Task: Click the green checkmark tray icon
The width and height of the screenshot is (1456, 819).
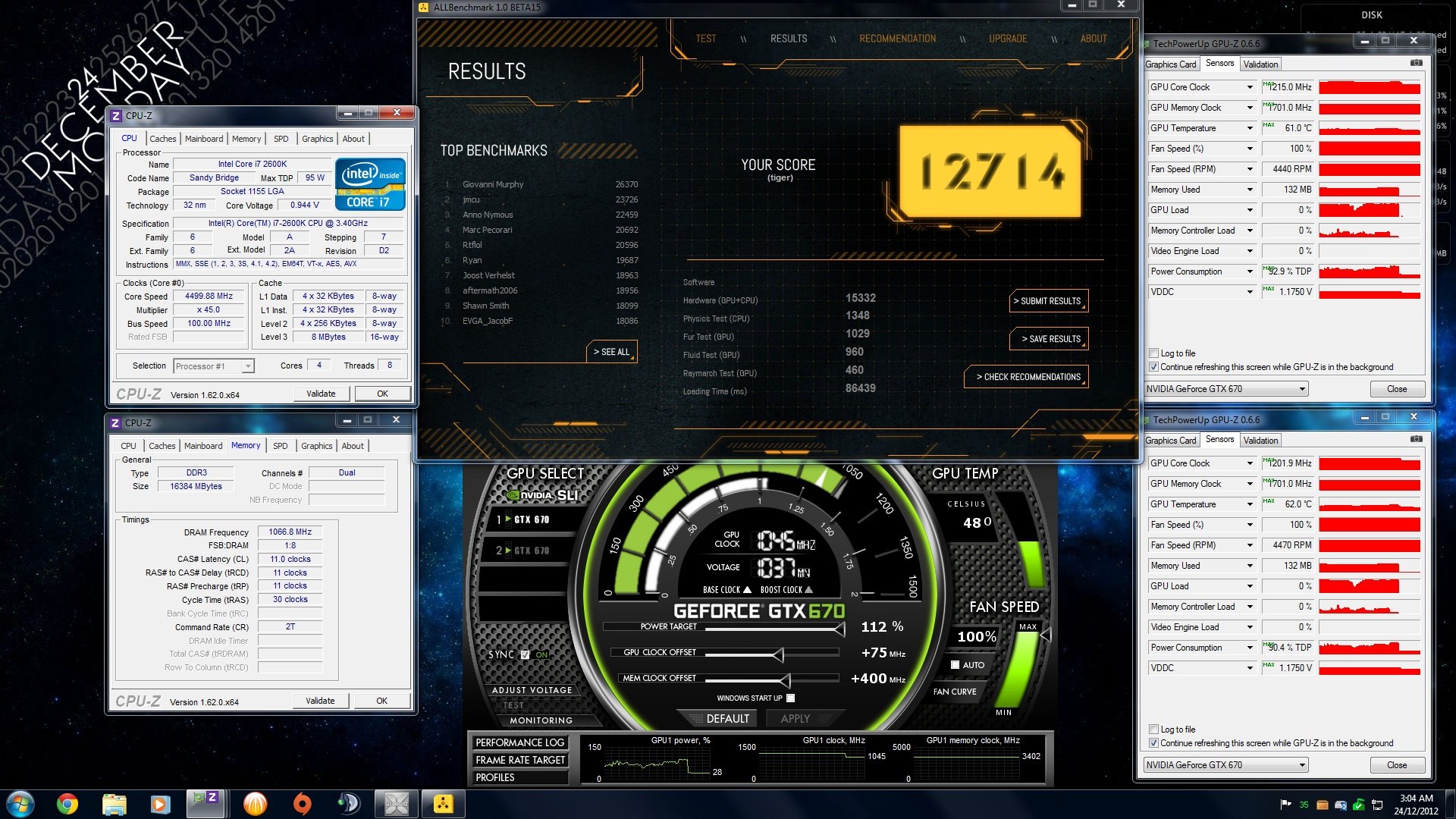Action: (x=1359, y=805)
